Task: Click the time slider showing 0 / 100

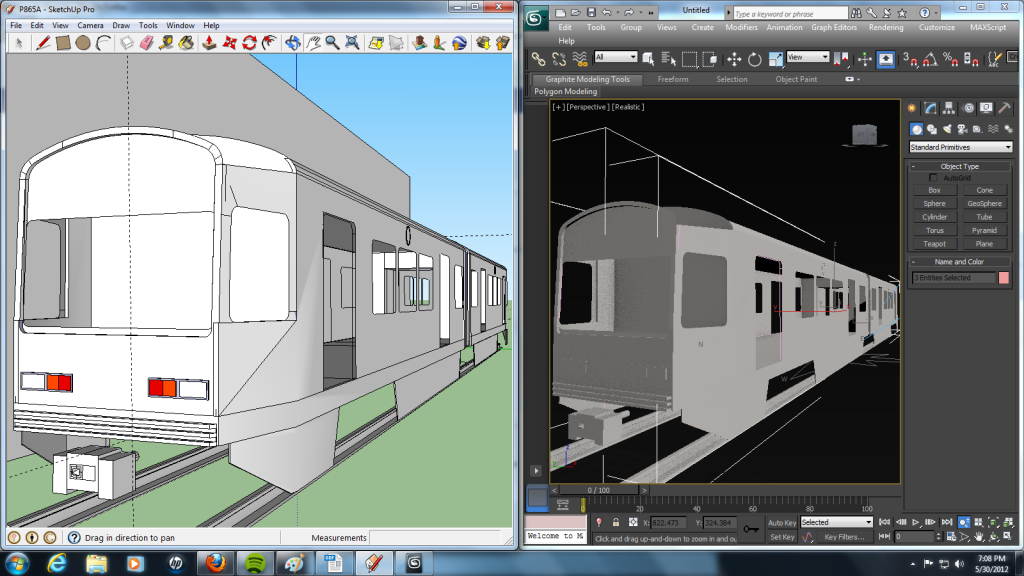Action: pyautogui.click(x=598, y=490)
